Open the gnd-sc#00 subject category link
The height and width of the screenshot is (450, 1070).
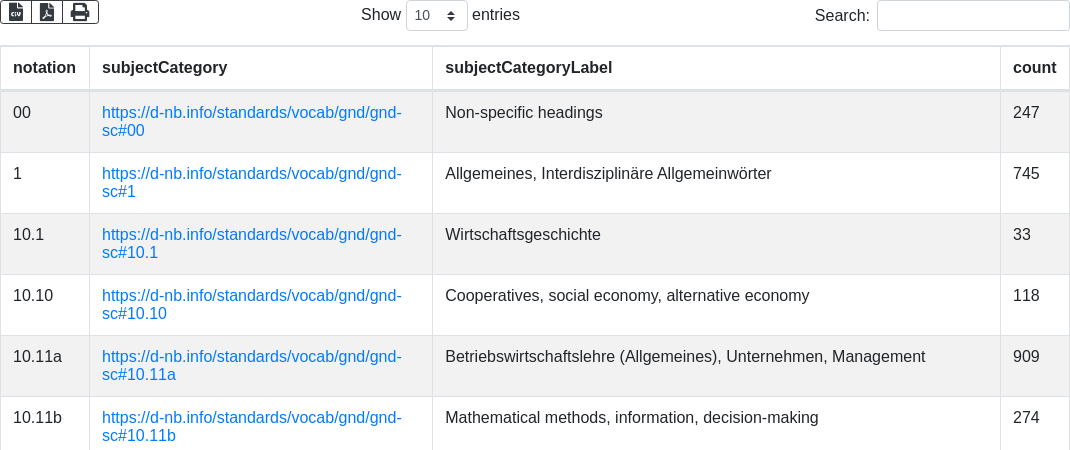click(x=251, y=122)
